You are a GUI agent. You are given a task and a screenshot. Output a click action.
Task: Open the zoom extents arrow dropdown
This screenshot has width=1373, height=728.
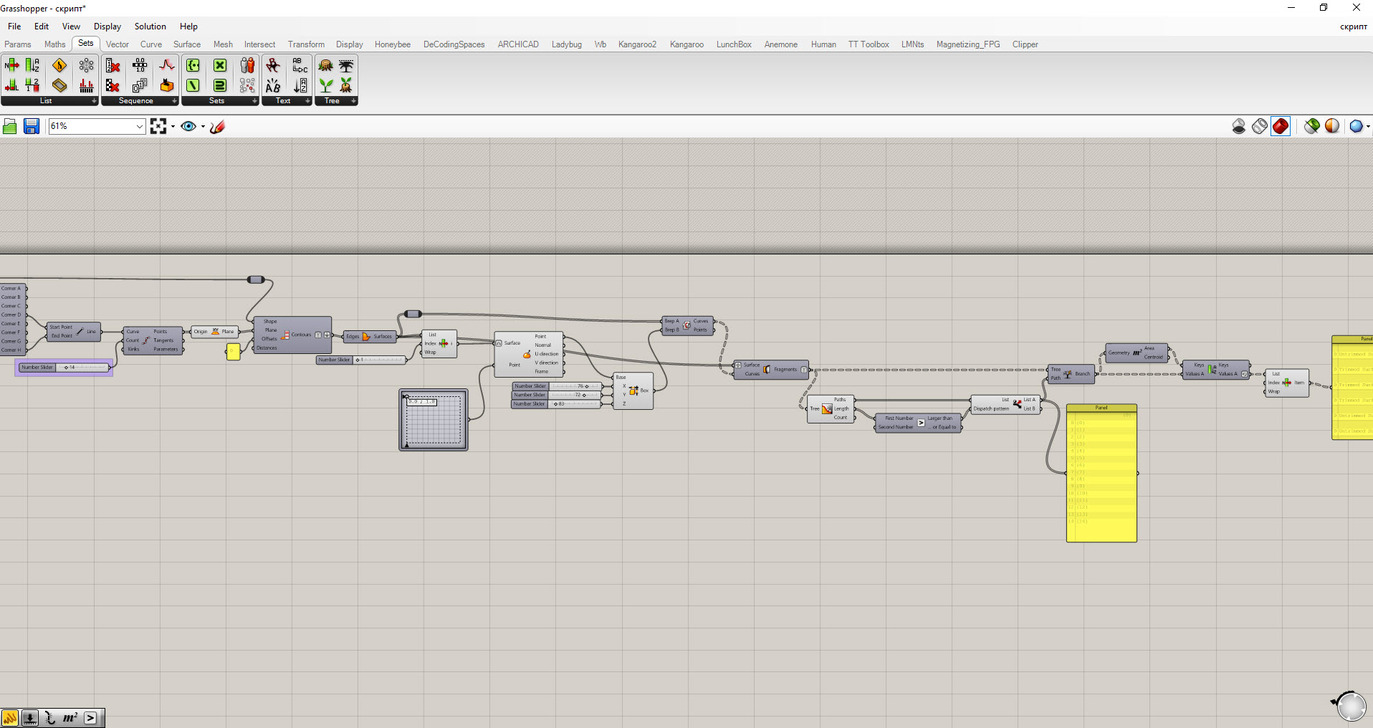172,127
